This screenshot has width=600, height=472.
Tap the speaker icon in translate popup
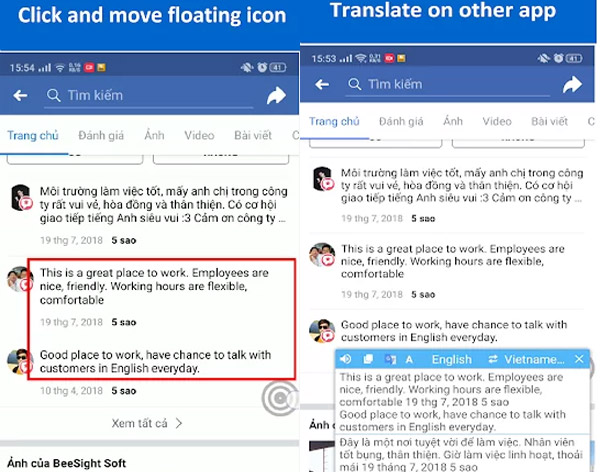(x=346, y=359)
